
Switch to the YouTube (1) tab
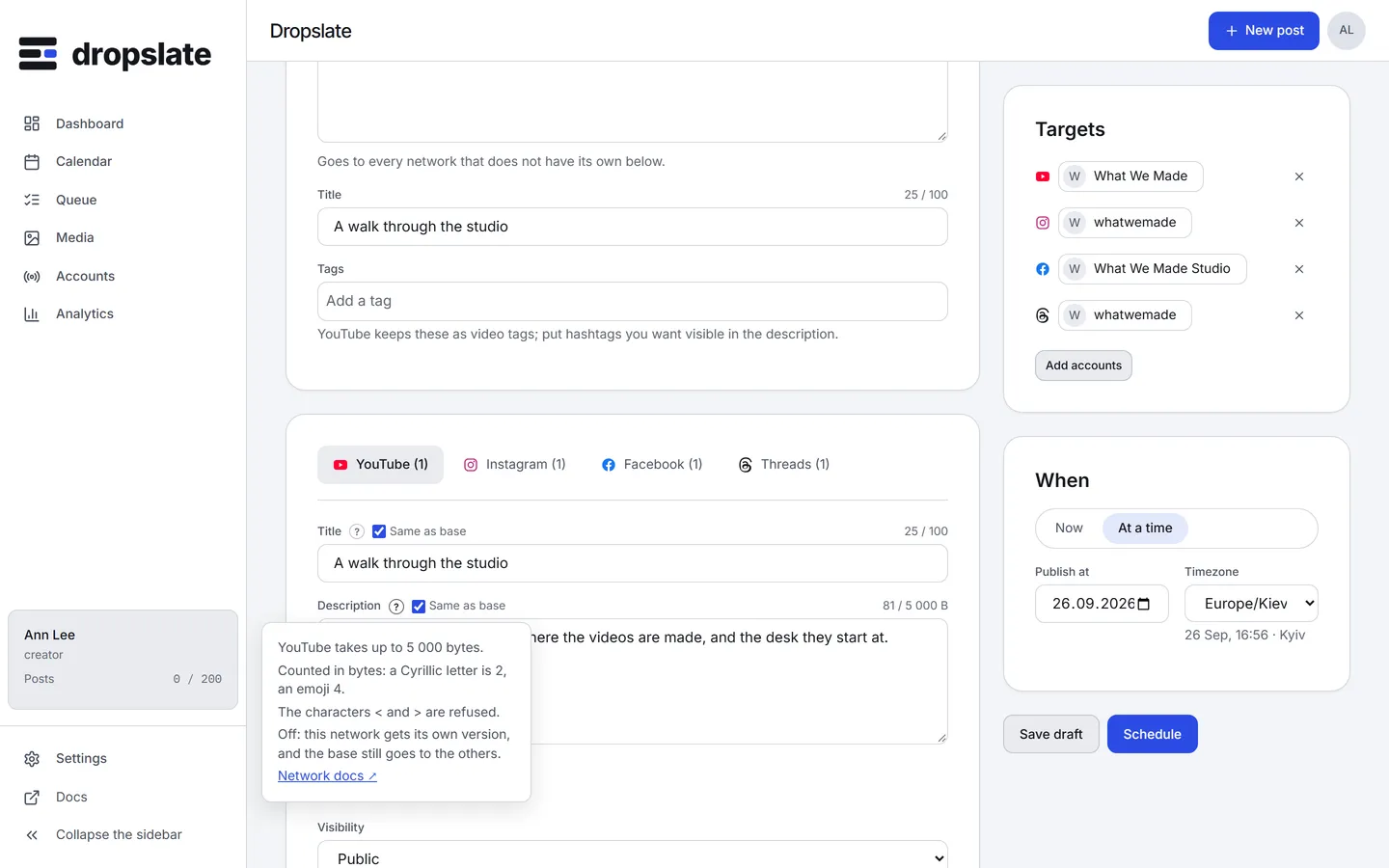coord(380,465)
